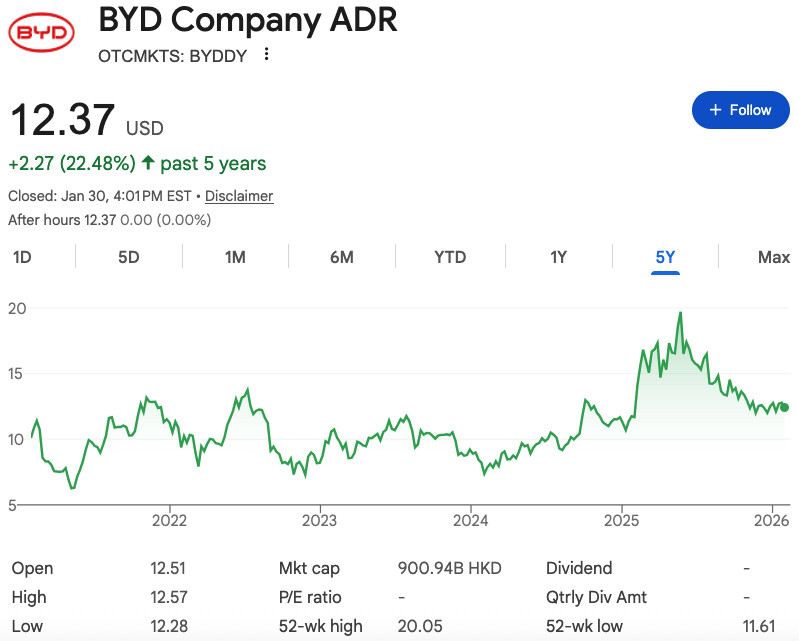The width and height of the screenshot is (799, 641).
Task: Click the green up arrow gain indicator
Action: 148,163
